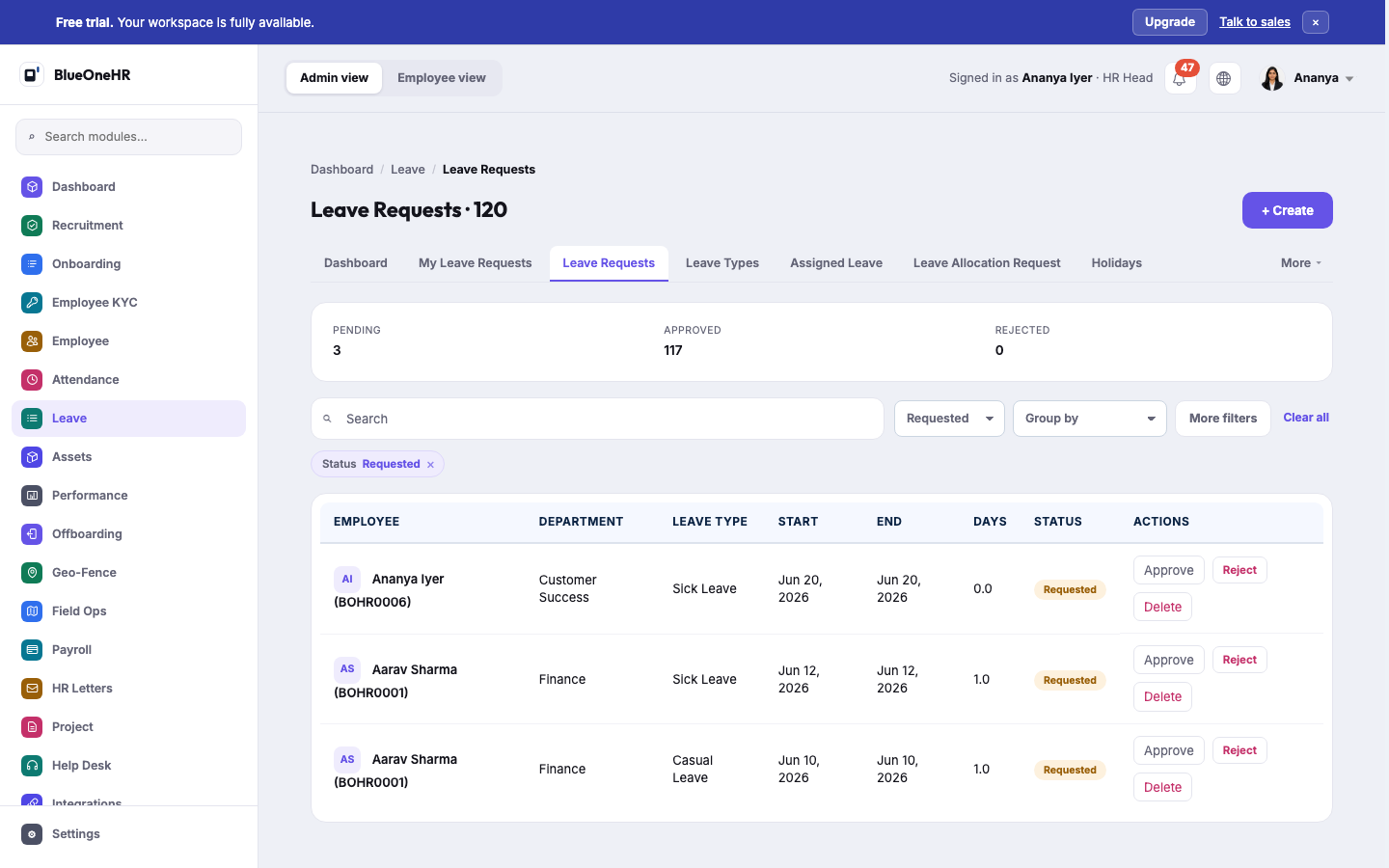Open the Offboarding sidebar icon
1389x868 pixels.
32,533
